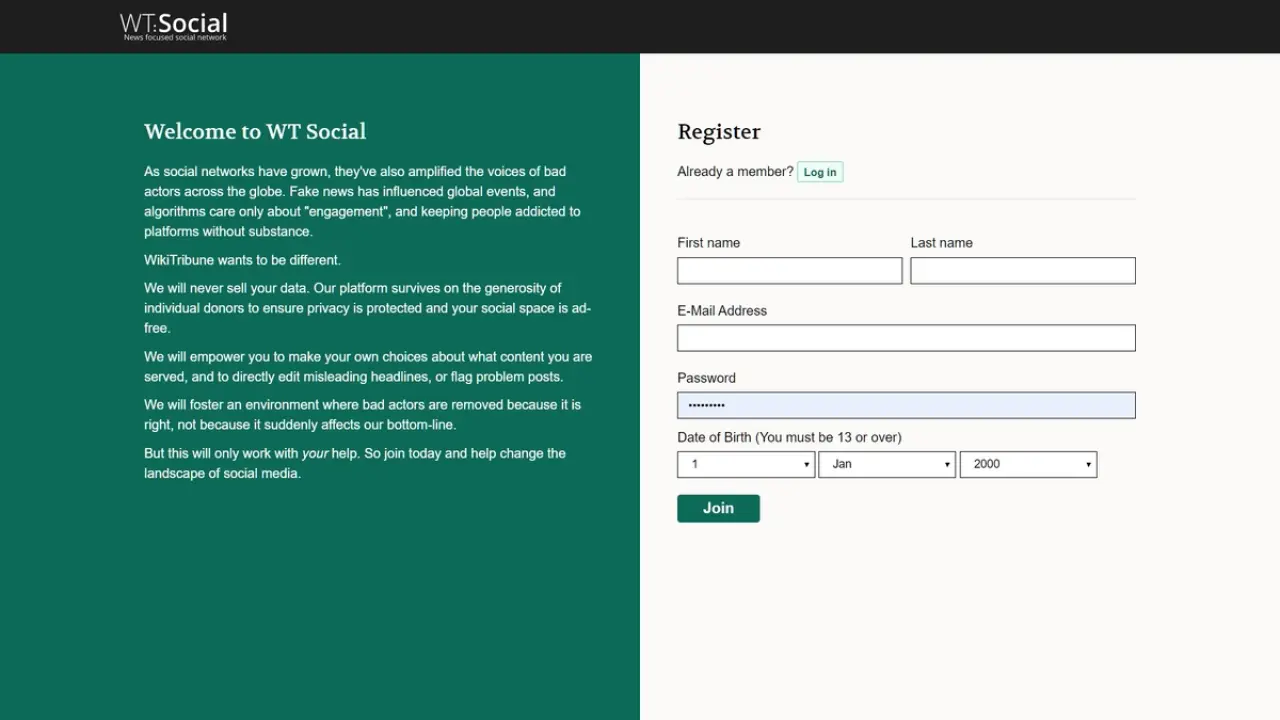Viewport: 1280px width, 720px height.
Task: Click the "News focused social network" tagline
Action: pos(175,38)
